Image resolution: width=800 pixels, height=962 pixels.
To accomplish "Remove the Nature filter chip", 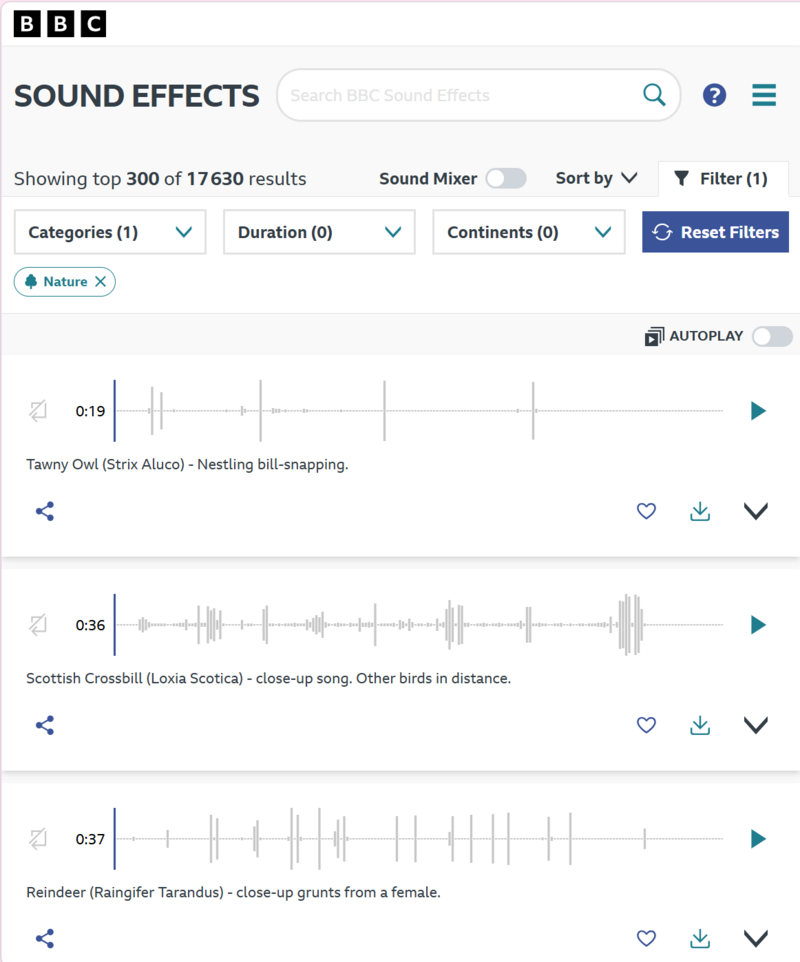I will pos(101,282).
